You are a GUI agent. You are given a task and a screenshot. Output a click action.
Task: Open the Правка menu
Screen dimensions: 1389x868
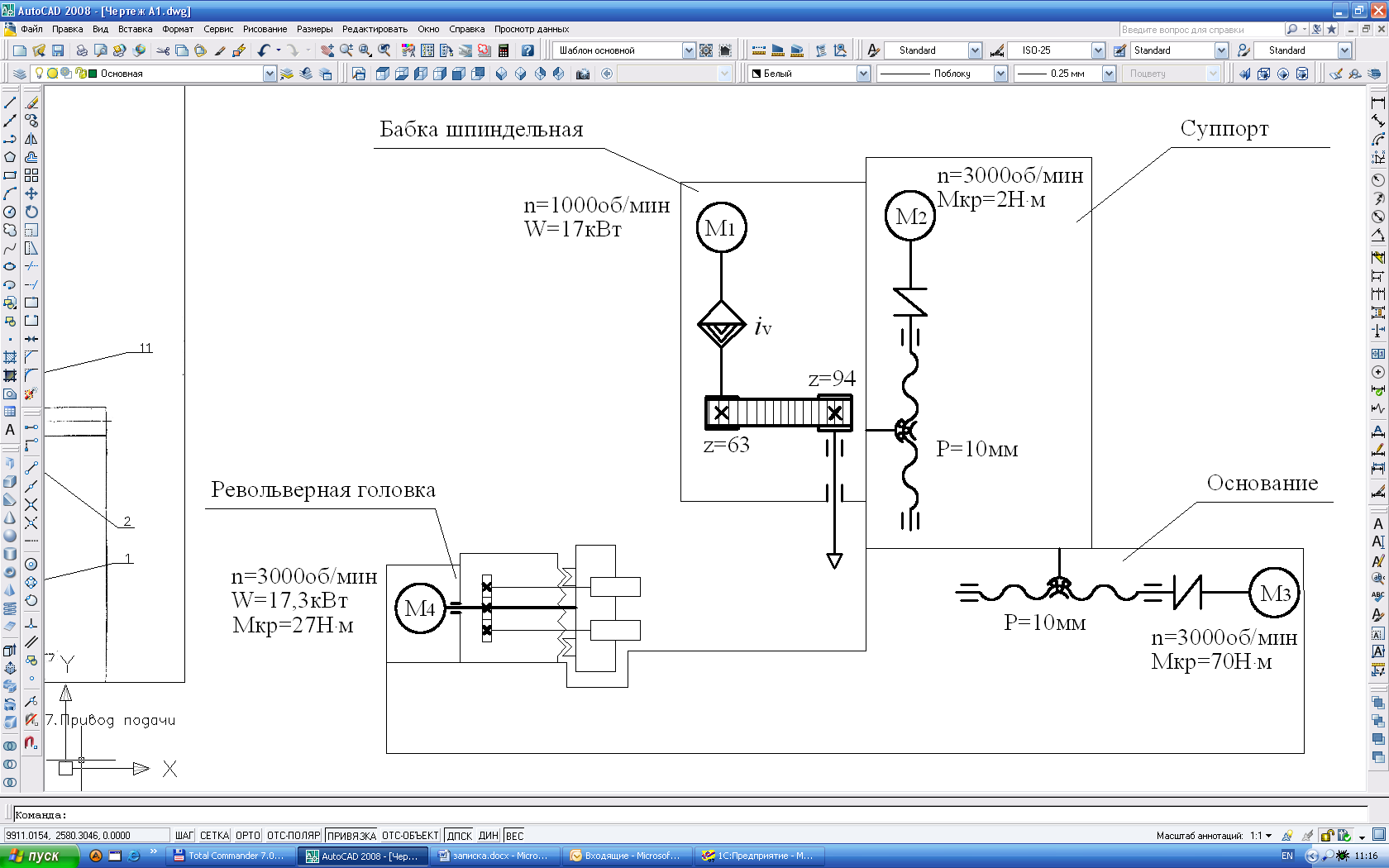pyautogui.click(x=67, y=29)
